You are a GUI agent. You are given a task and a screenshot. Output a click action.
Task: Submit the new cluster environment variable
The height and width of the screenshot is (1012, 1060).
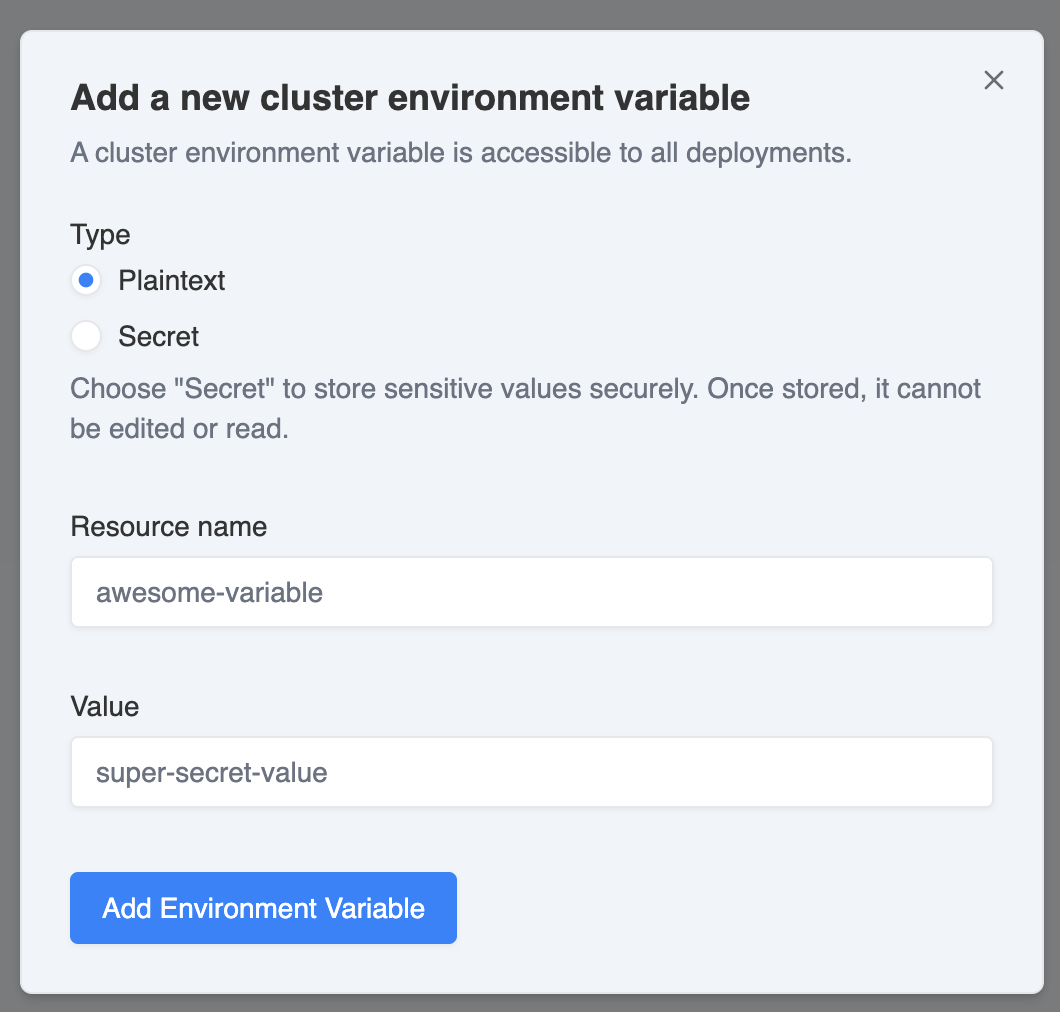(x=263, y=908)
